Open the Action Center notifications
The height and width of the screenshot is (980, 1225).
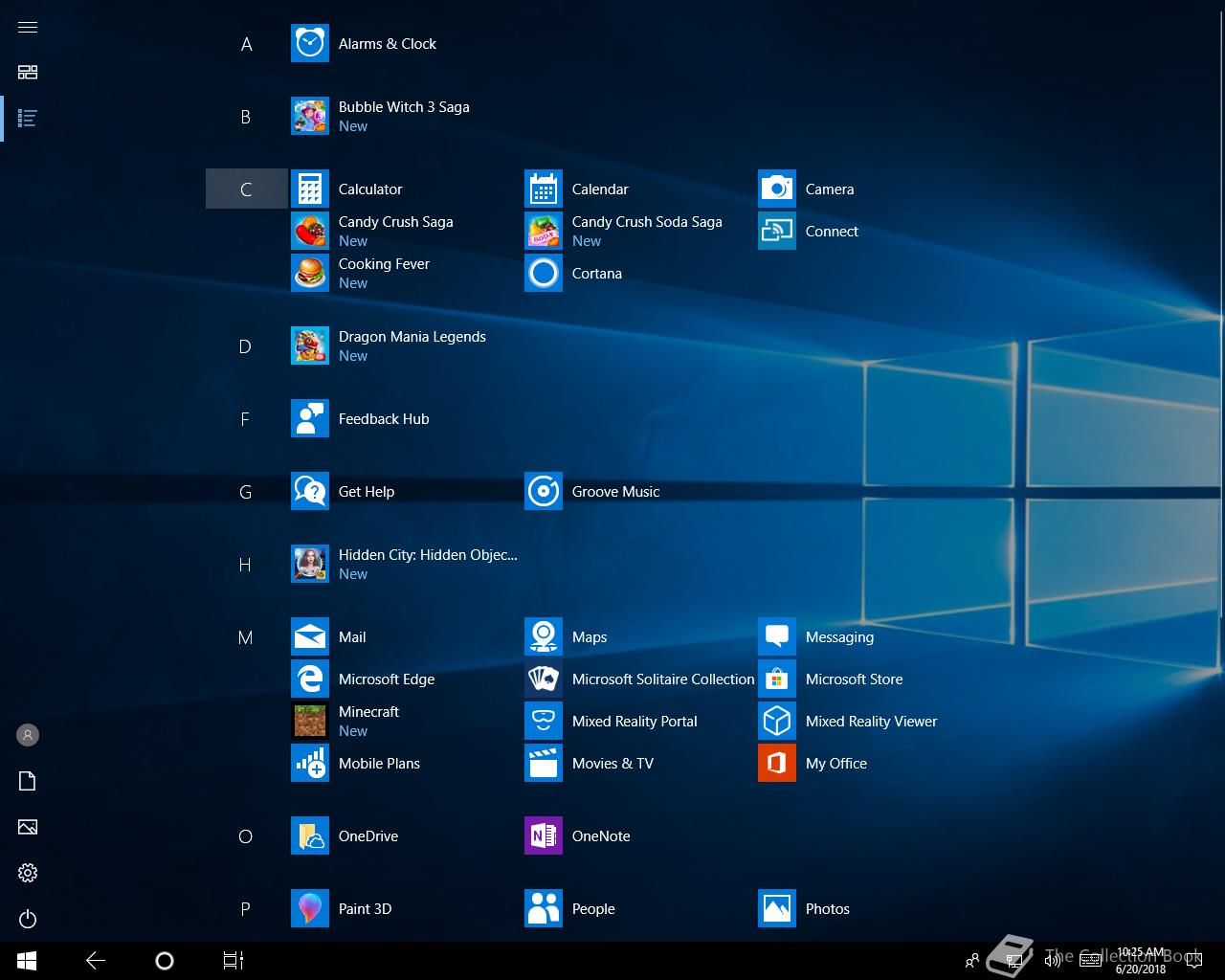(x=1194, y=961)
